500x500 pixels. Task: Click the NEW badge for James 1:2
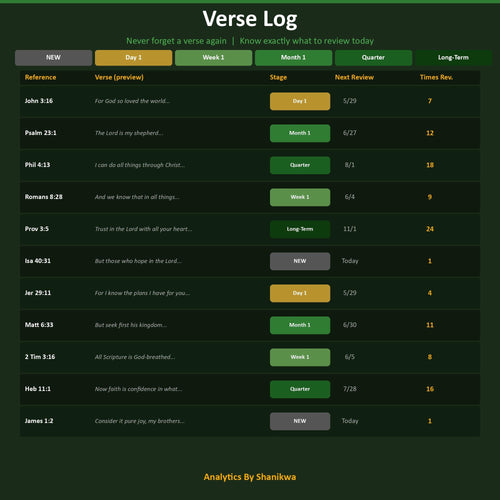[300, 421]
